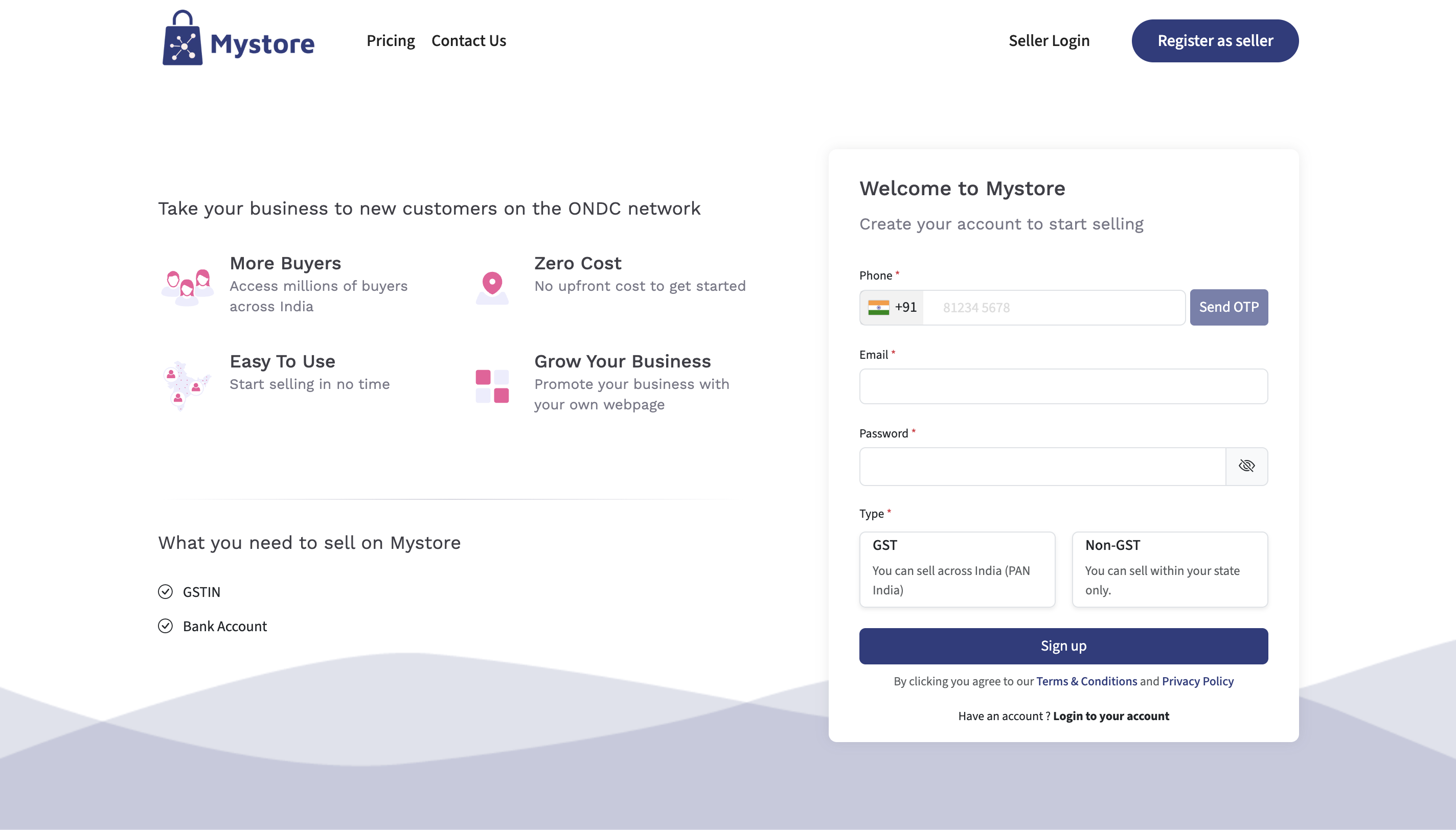Click the Send OTP button
Viewport: 1456px width, 830px height.
pyautogui.click(x=1228, y=307)
